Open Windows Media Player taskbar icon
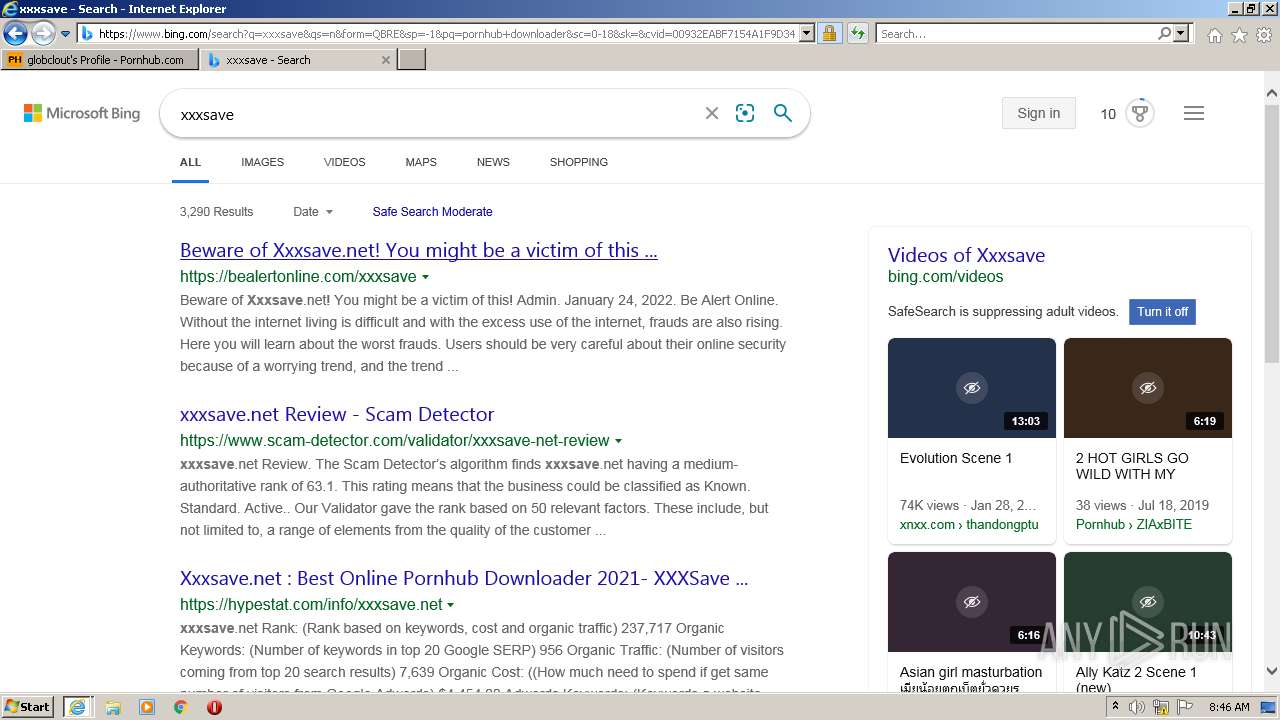Image resolution: width=1280 pixels, height=720 pixels. click(x=147, y=707)
